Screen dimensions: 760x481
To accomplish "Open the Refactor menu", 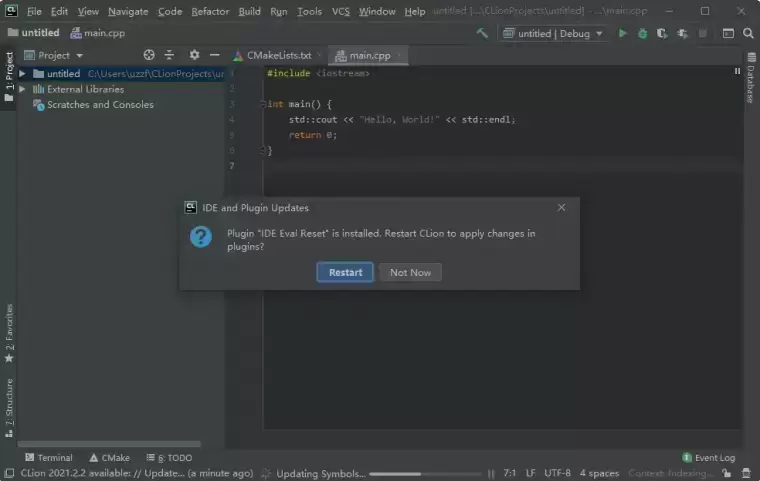I will (x=210, y=11).
